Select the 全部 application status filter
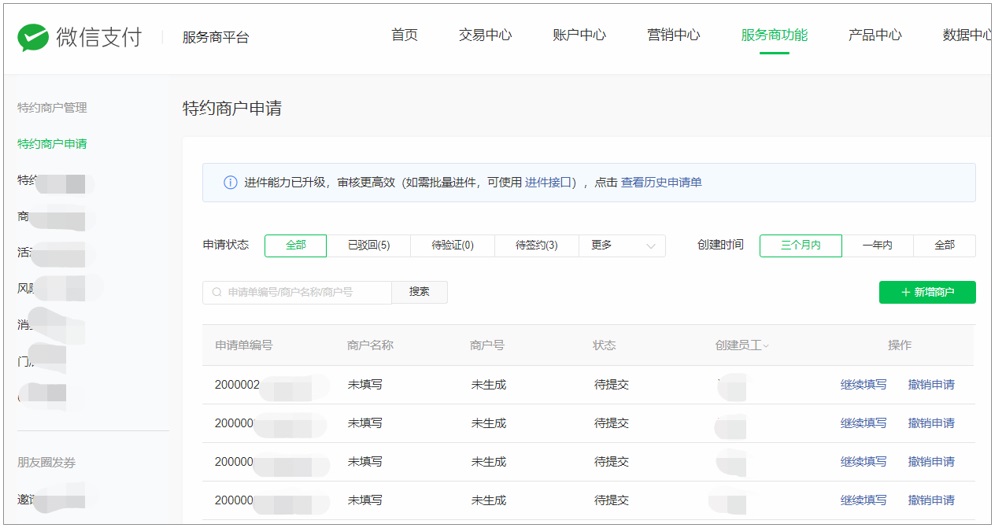997x529 pixels. pyautogui.click(x=295, y=245)
